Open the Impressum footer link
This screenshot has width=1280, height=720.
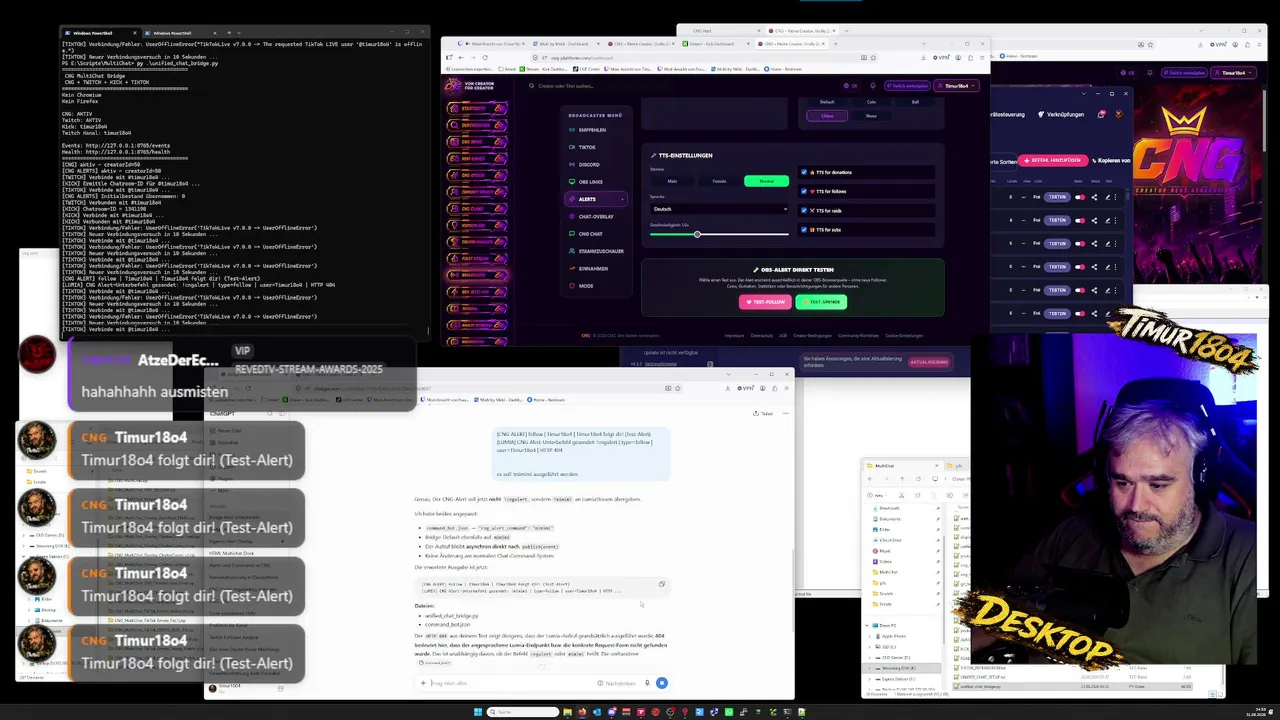(734, 336)
